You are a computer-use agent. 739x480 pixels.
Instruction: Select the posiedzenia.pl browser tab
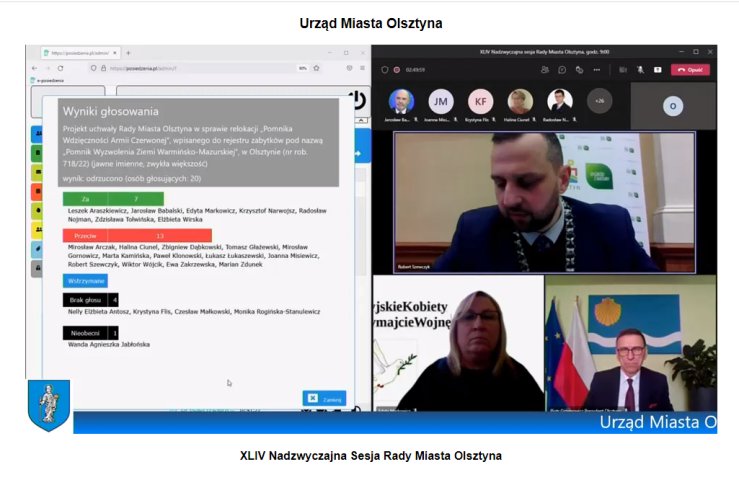[x=80, y=53]
